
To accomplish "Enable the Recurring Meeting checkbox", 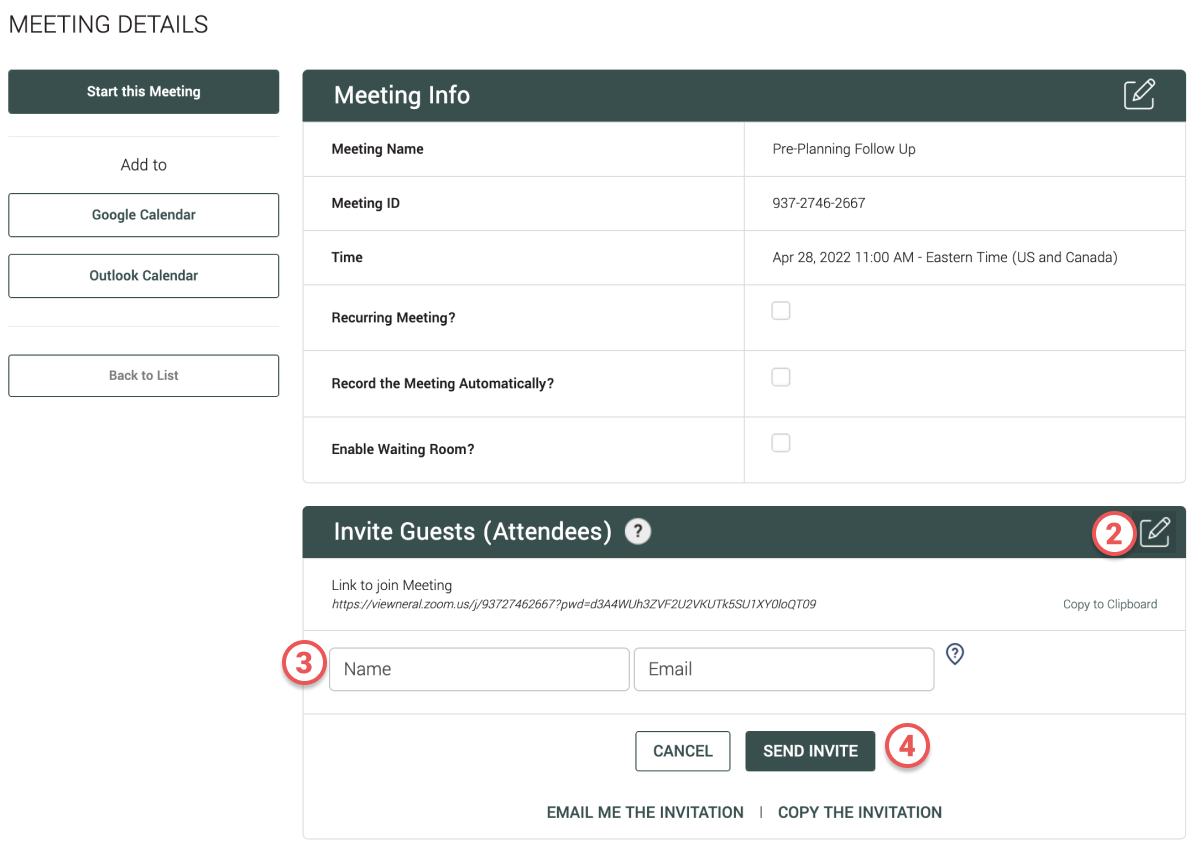I will coord(781,311).
